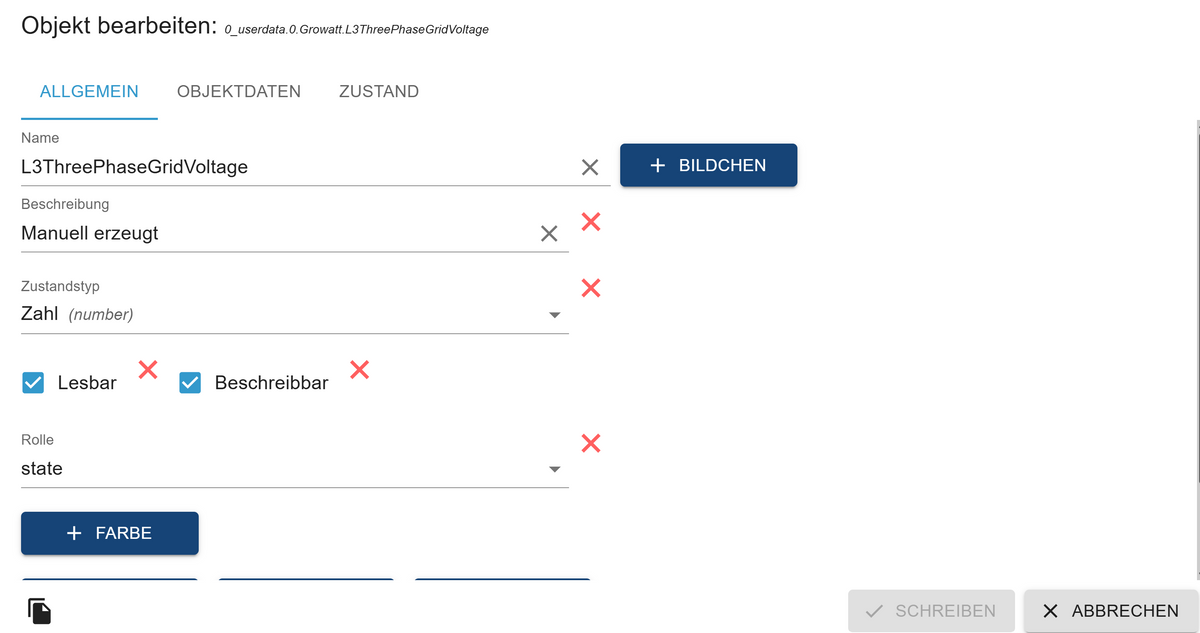Remove the Beschreibbar attribute with the red X
The image size is (1200, 633).
pyautogui.click(x=360, y=370)
